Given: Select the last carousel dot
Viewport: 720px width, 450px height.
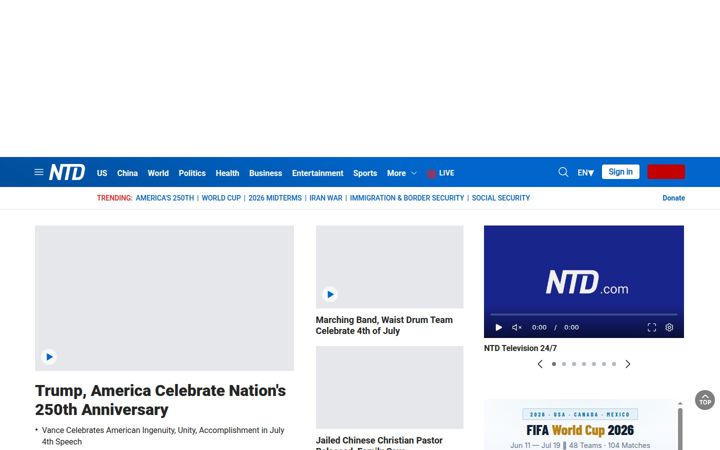Looking at the screenshot, I should pyautogui.click(x=614, y=364).
